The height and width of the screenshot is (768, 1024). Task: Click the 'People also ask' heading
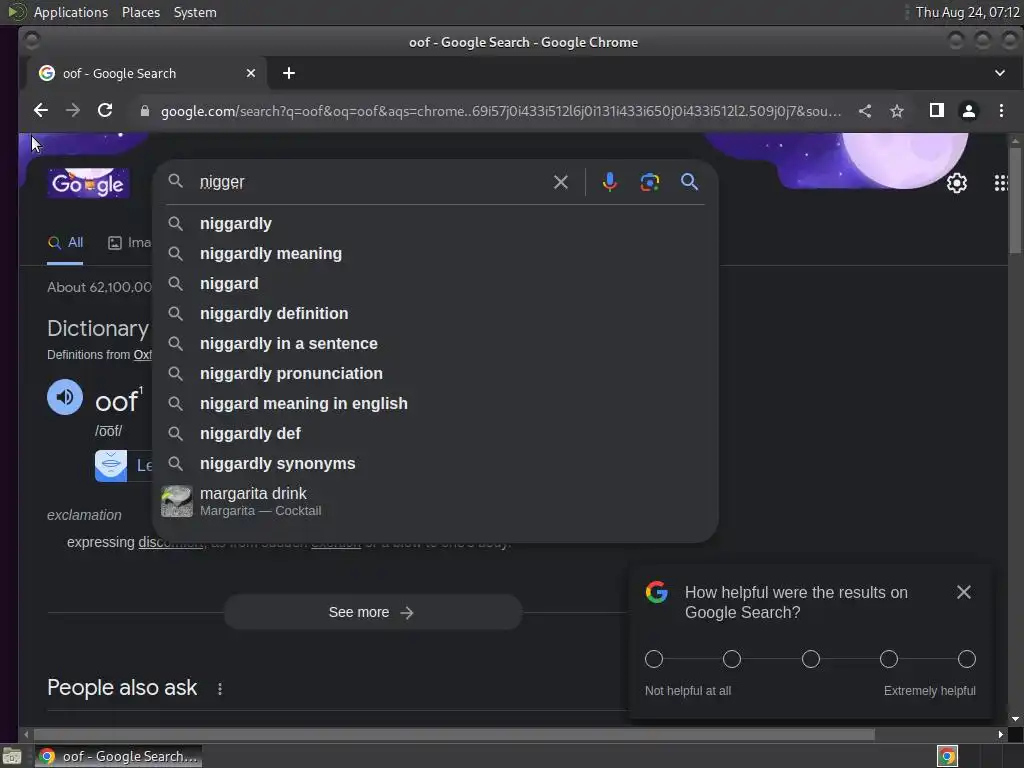coord(122,688)
